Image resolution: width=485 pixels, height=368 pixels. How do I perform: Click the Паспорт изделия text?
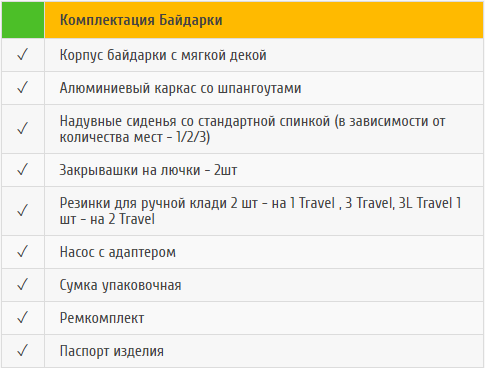[x=112, y=351]
